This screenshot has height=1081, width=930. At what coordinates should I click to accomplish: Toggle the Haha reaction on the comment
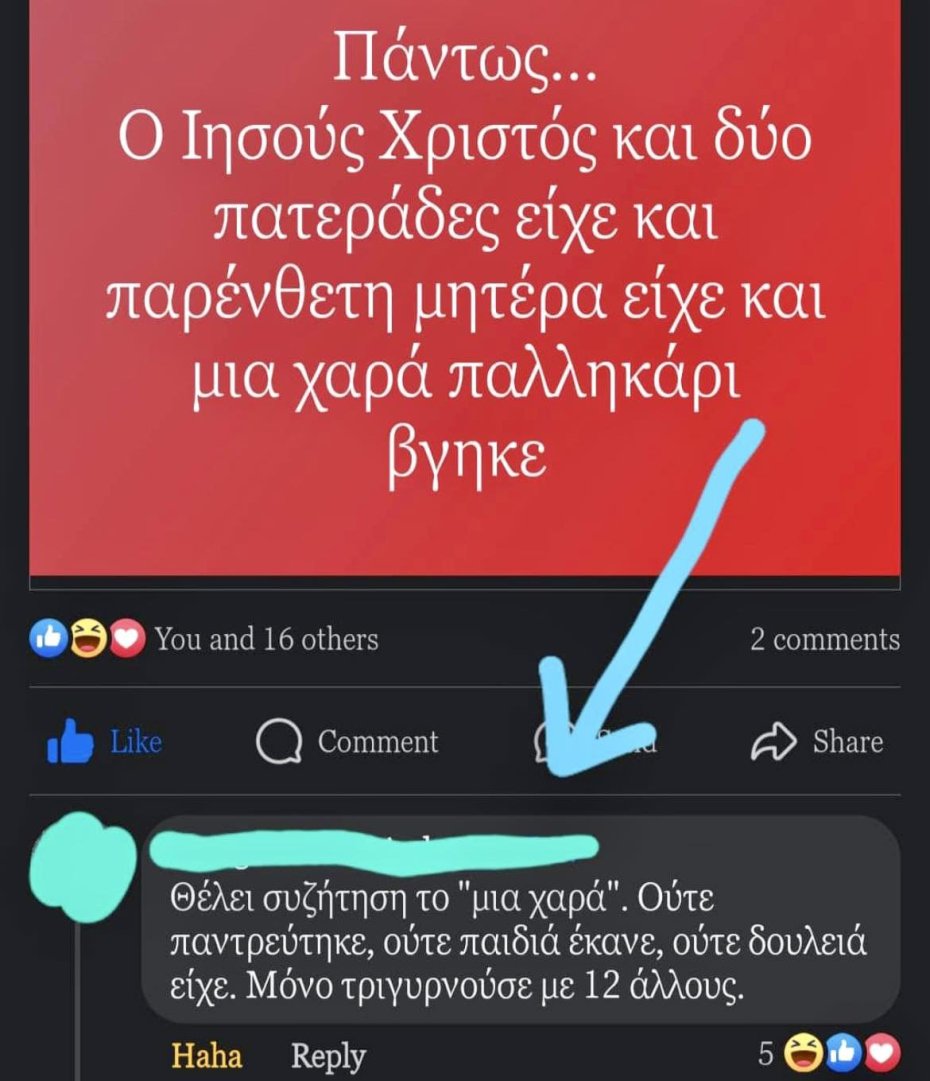tap(207, 1055)
